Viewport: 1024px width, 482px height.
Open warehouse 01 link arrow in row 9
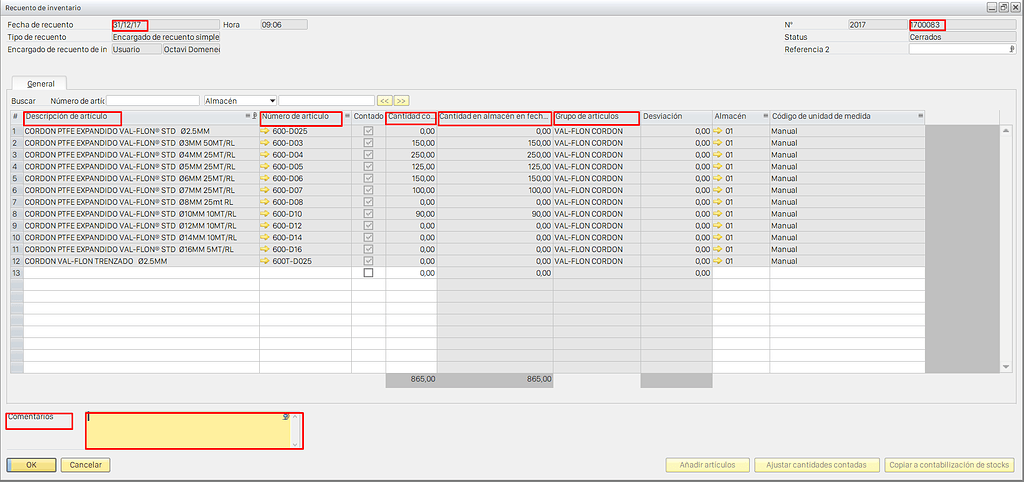[718, 225]
